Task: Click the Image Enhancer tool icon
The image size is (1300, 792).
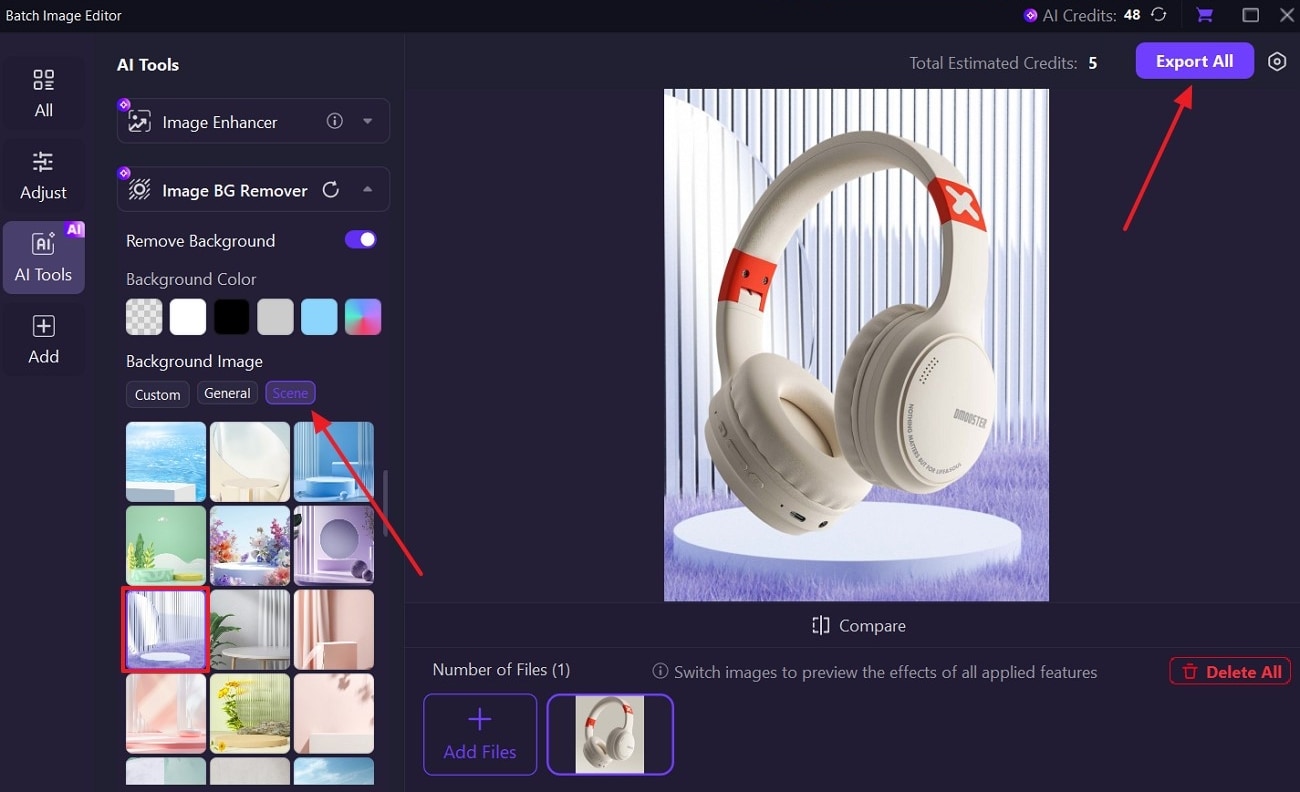Action: (x=140, y=122)
